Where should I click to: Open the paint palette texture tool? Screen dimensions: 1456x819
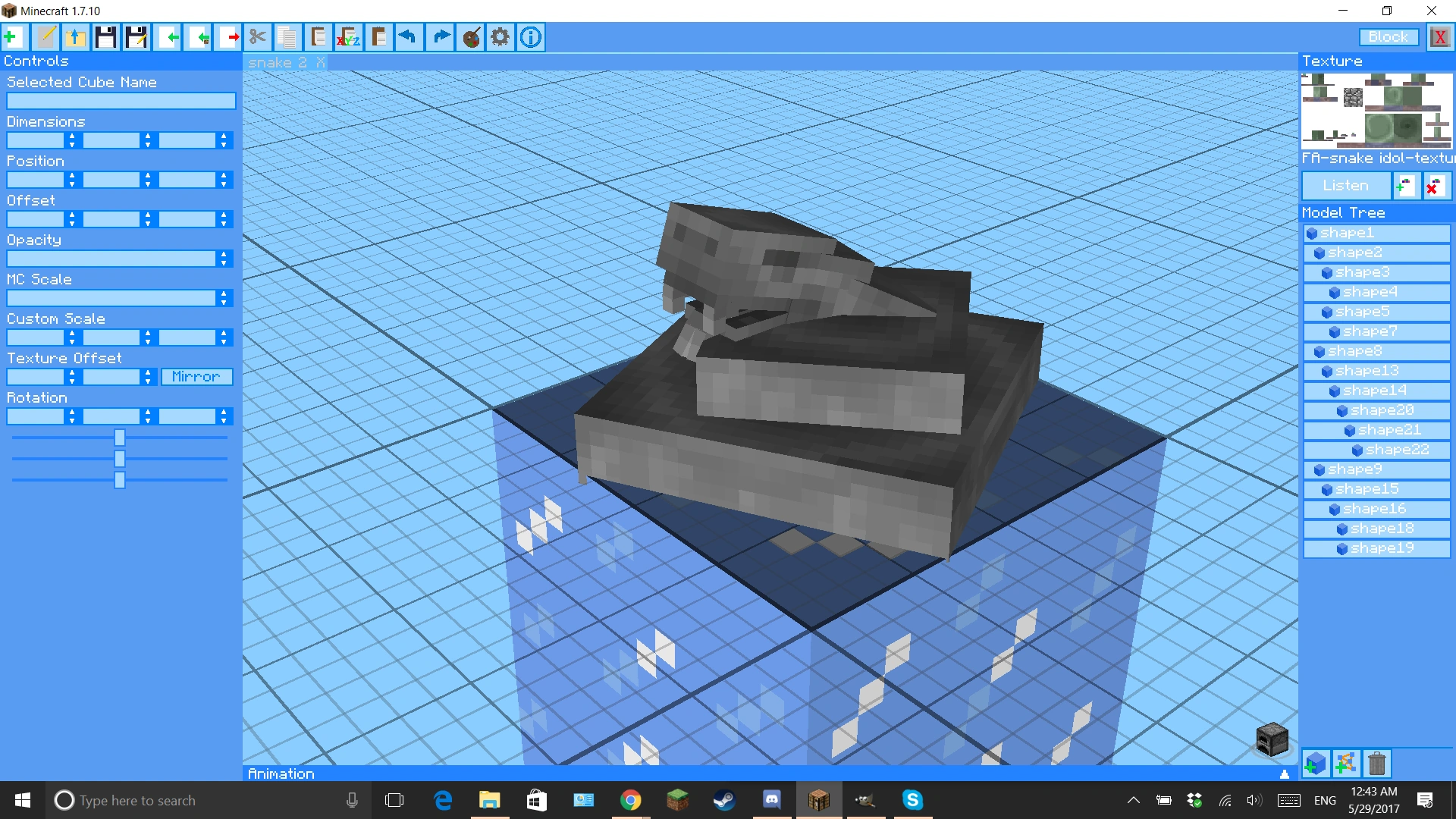pos(471,36)
